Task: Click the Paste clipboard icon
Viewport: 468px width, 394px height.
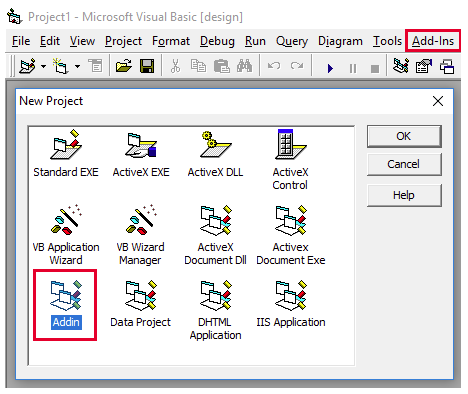Action: (x=221, y=66)
